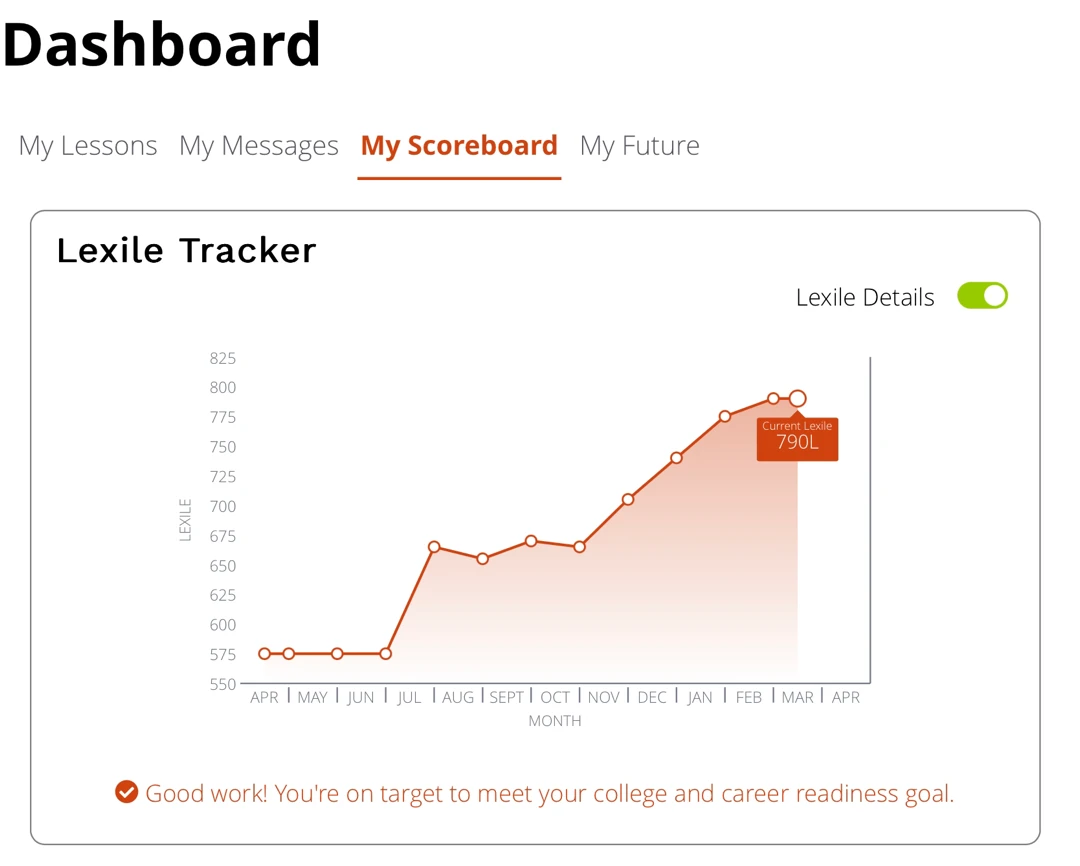The height and width of the screenshot is (866, 1080).
Task: Open the My Lessons tab
Action: [x=88, y=146]
